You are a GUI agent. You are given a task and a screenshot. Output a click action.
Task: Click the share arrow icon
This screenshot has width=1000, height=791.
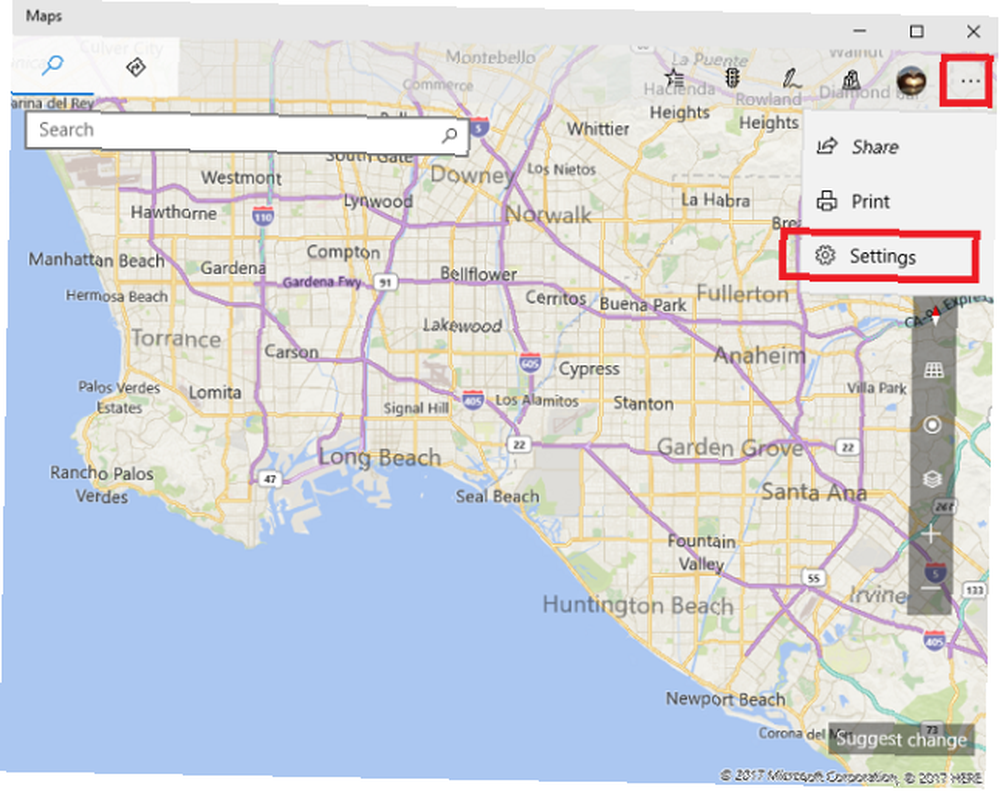827,146
